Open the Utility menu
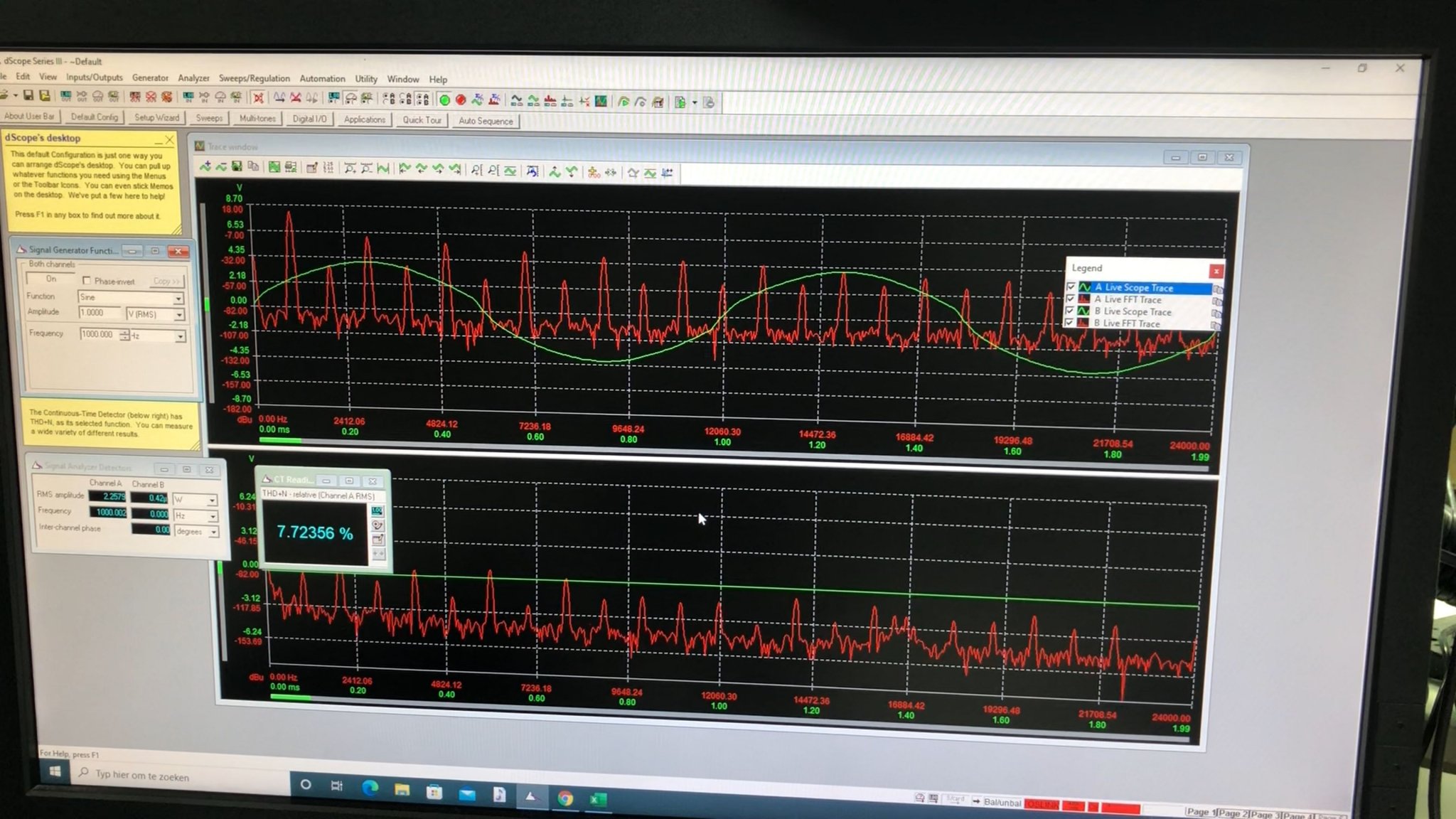The height and width of the screenshot is (819, 1456). 366,79
